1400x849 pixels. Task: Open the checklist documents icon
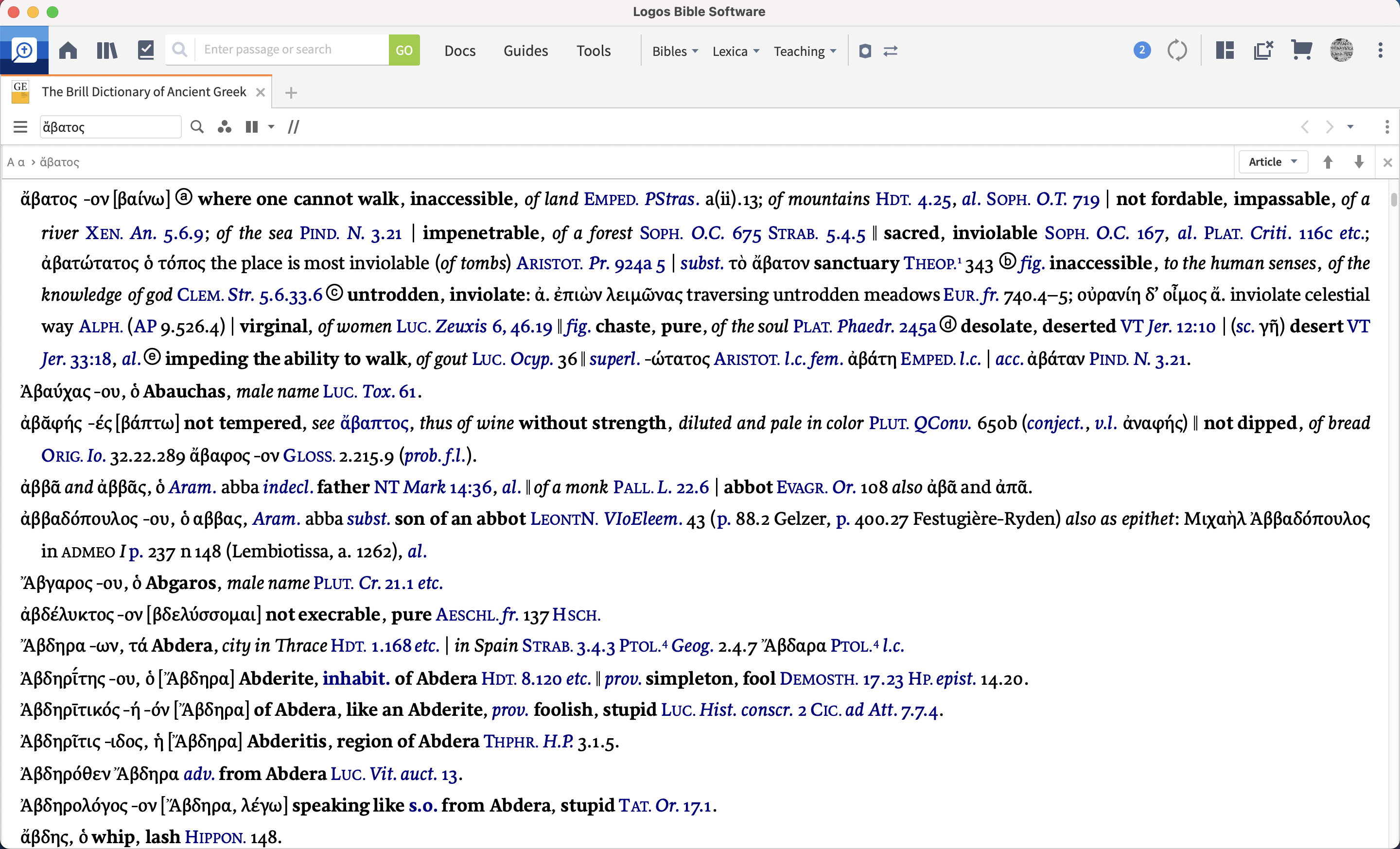tap(146, 51)
